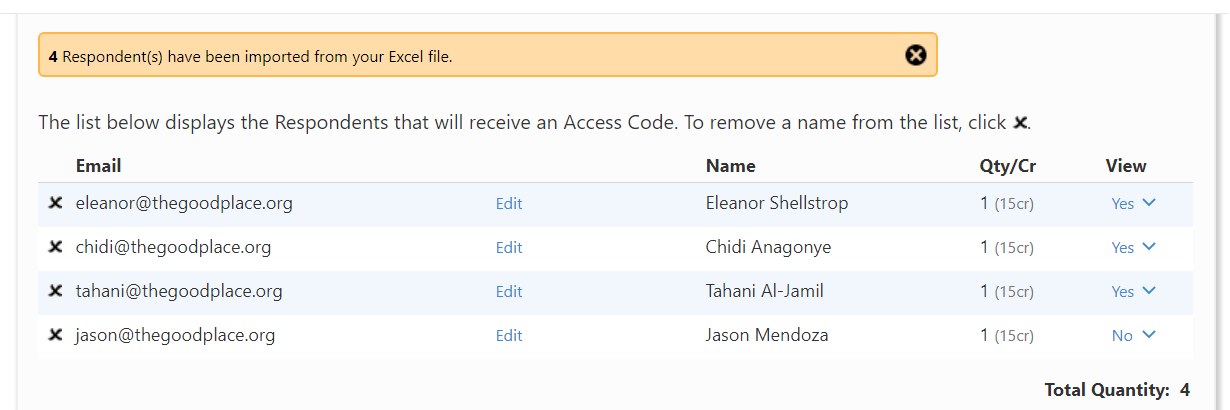Select the Email column header
1230x410 pixels.
[x=98, y=166]
